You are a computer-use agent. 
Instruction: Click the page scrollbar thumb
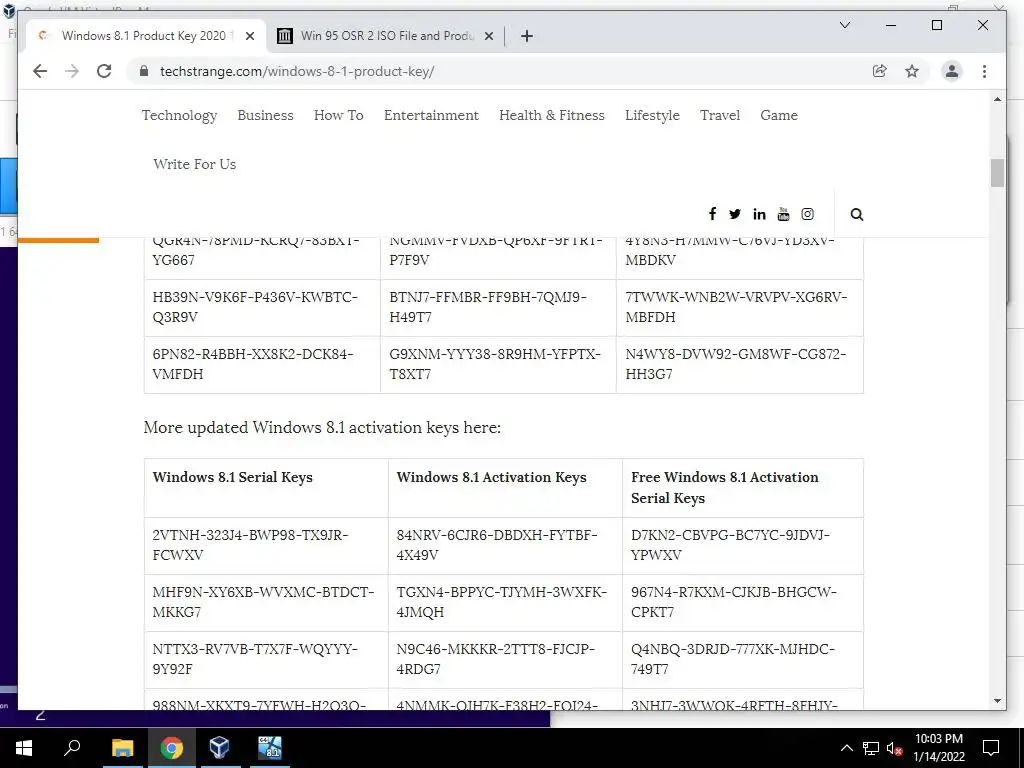coord(997,173)
